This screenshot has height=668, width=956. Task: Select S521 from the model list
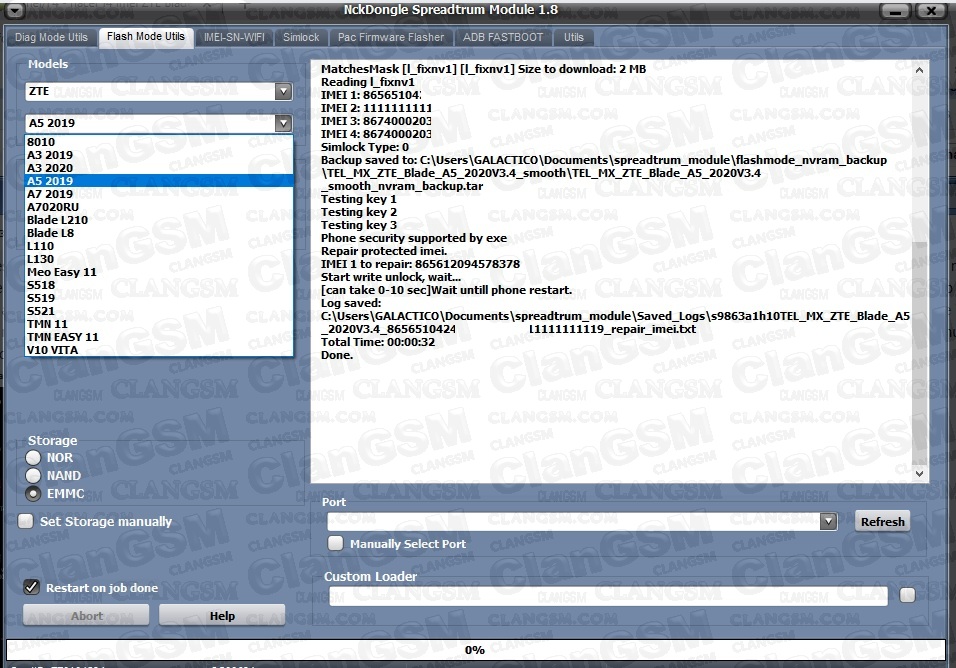click(159, 311)
